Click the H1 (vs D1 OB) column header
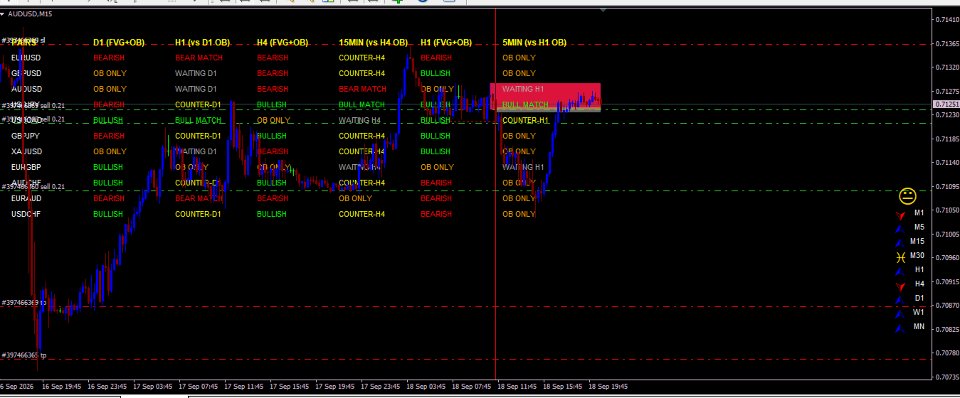The height and width of the screenshot is (398, 960). point(202,42)
